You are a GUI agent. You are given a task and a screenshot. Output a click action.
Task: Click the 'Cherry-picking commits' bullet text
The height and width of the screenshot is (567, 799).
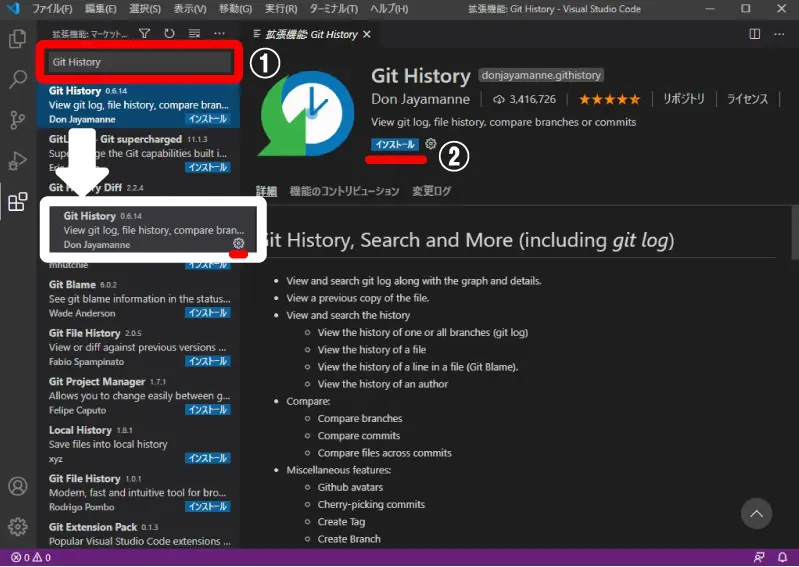click(x=371, y=504)
